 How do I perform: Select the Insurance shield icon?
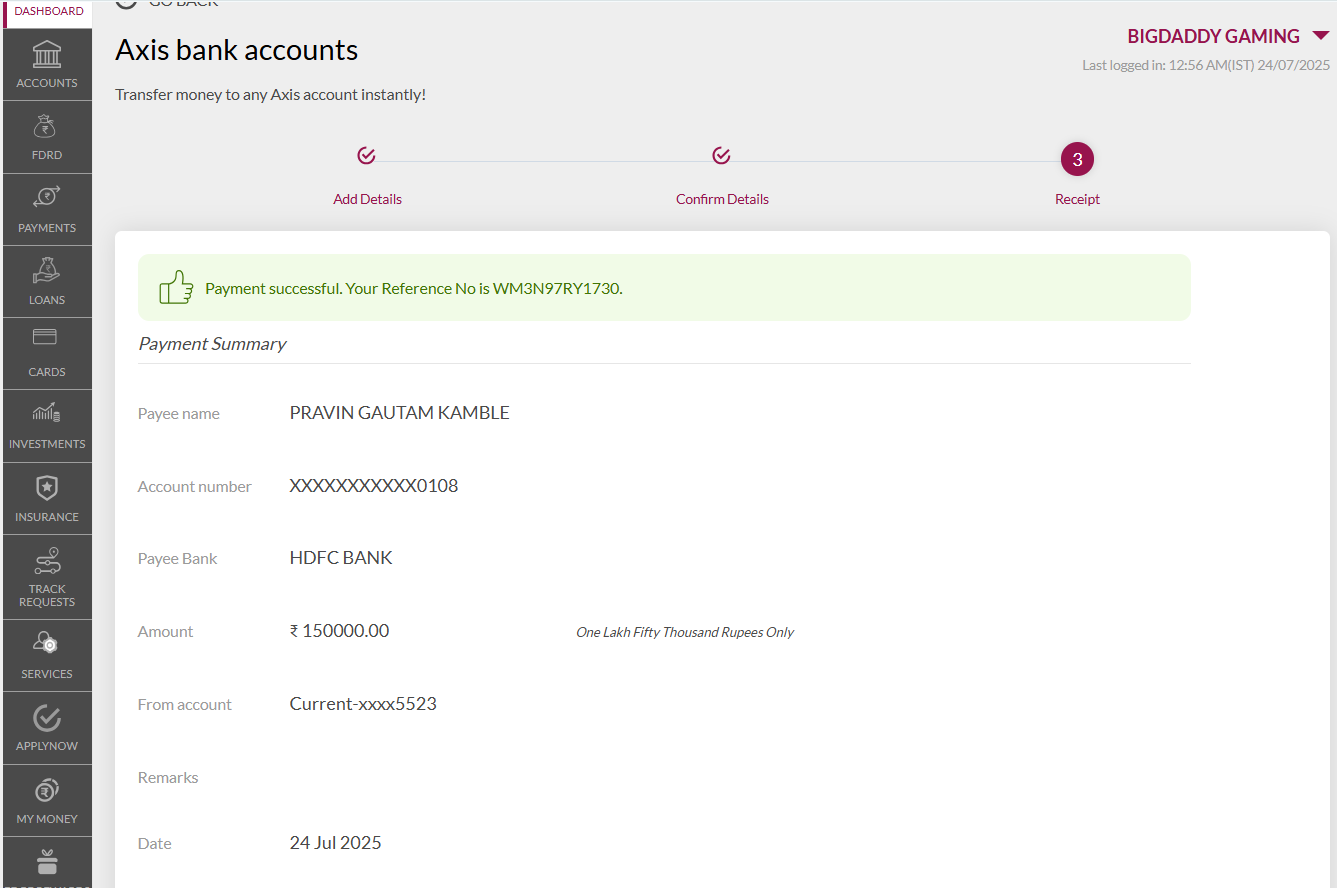coord(47,488)
